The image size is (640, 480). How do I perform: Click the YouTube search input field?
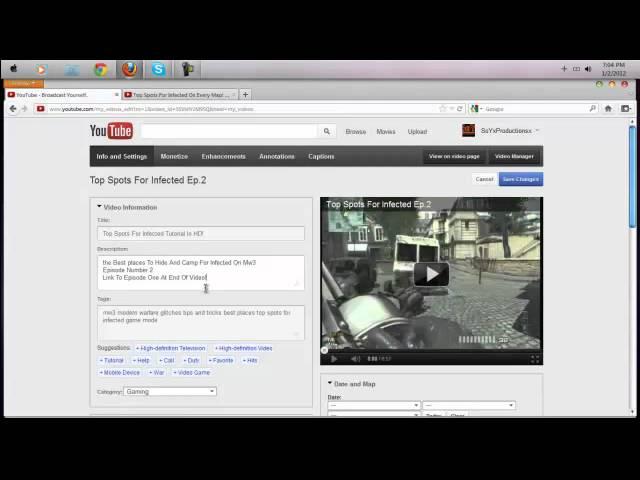pyautogui.click(x=229, y=131)
